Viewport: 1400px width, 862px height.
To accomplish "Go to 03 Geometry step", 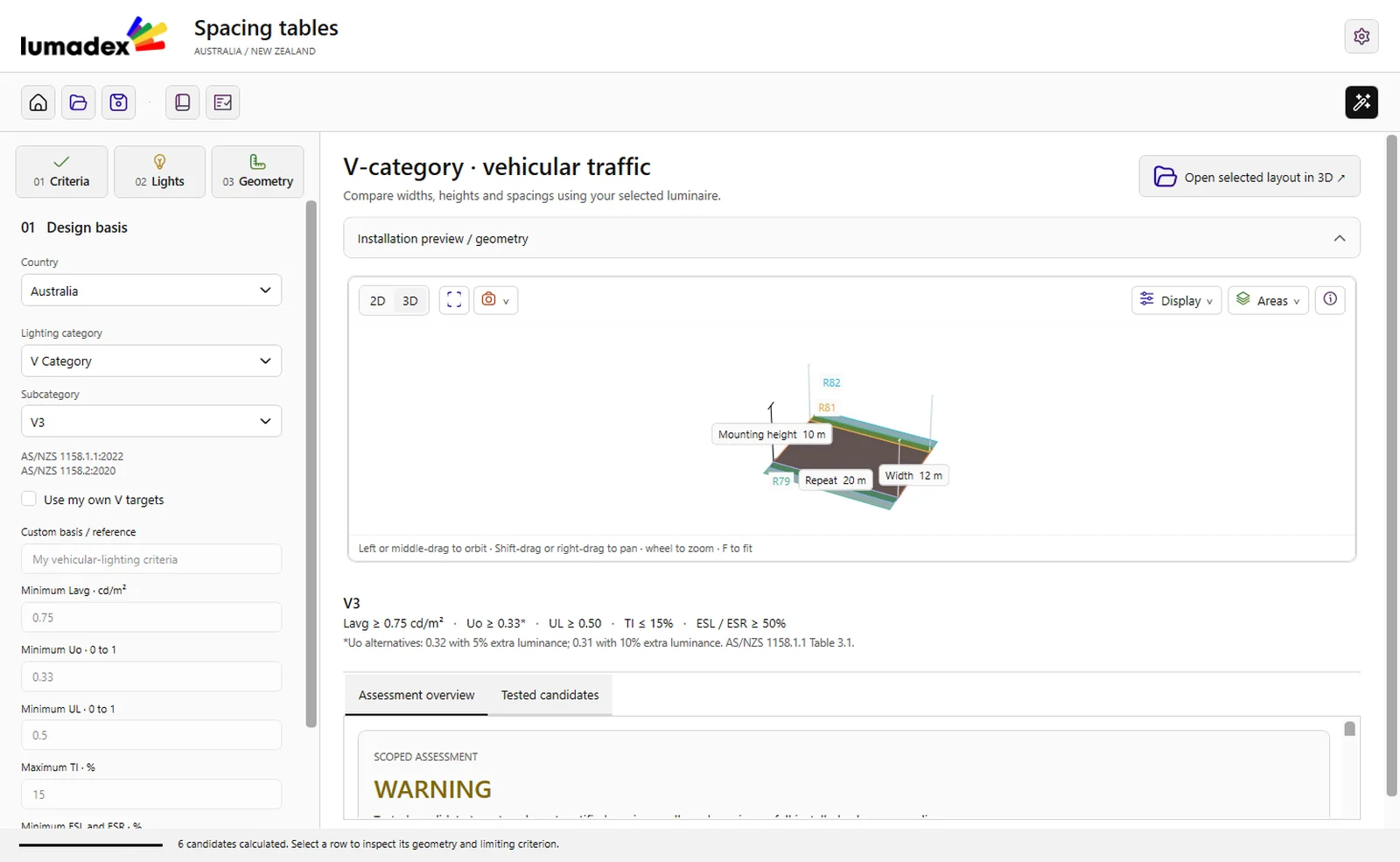I will pos(257,172).
